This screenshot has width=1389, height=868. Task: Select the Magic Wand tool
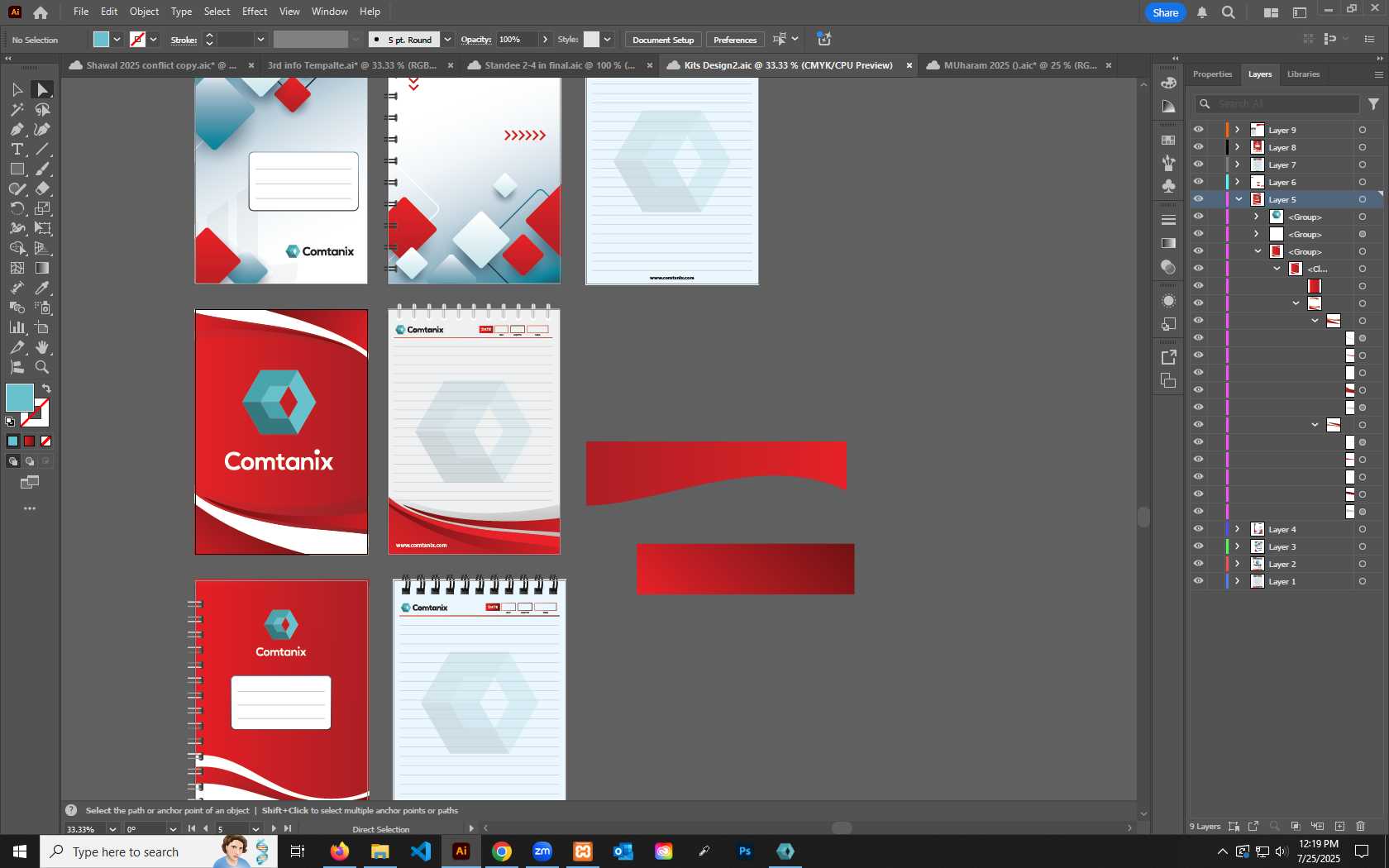pyautogui.click(x=17, y=109)
